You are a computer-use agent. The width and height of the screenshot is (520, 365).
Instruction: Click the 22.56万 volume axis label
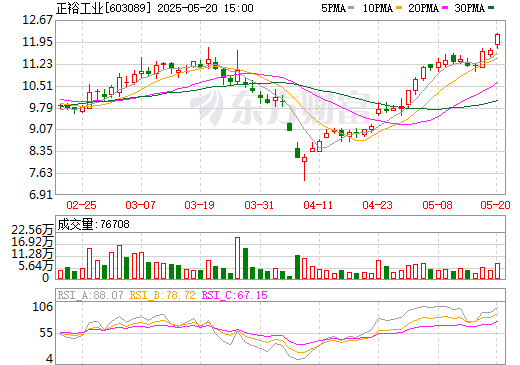32,230
